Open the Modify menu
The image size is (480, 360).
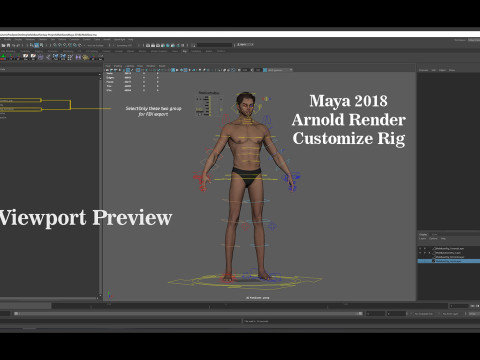[x=7, y=39]
